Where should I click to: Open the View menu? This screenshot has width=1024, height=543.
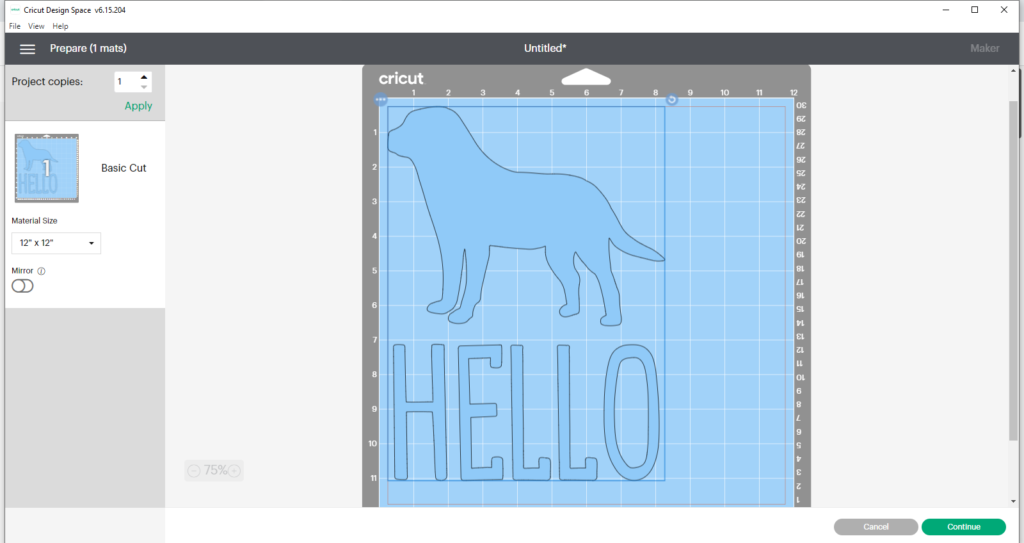(x=36, y=26)
